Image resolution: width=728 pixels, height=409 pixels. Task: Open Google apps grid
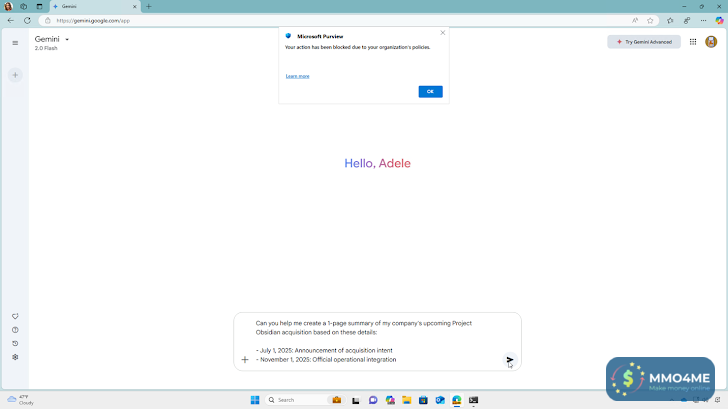(693, 42)
